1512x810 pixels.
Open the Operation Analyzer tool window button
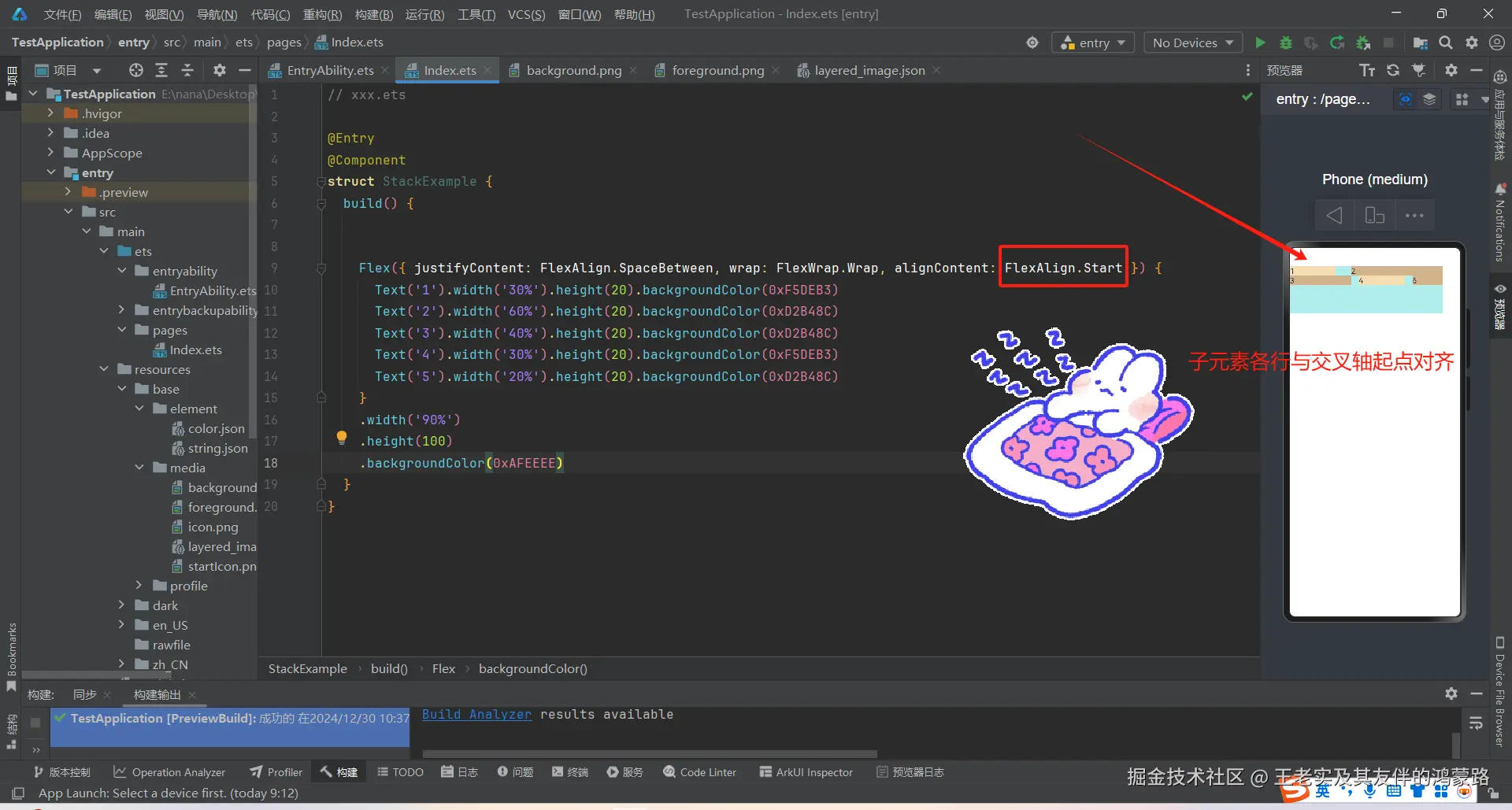coord(169,772)
